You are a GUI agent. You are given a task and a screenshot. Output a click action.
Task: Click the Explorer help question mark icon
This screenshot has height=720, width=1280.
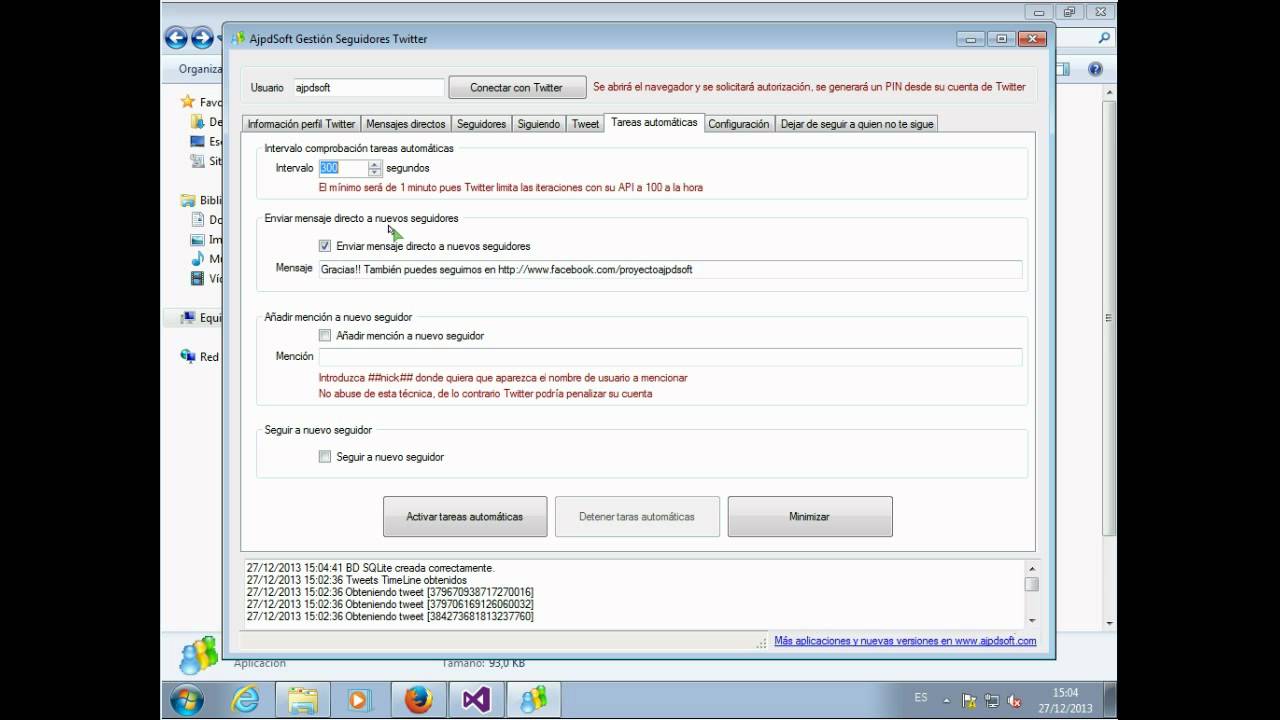coord(1095,69)
